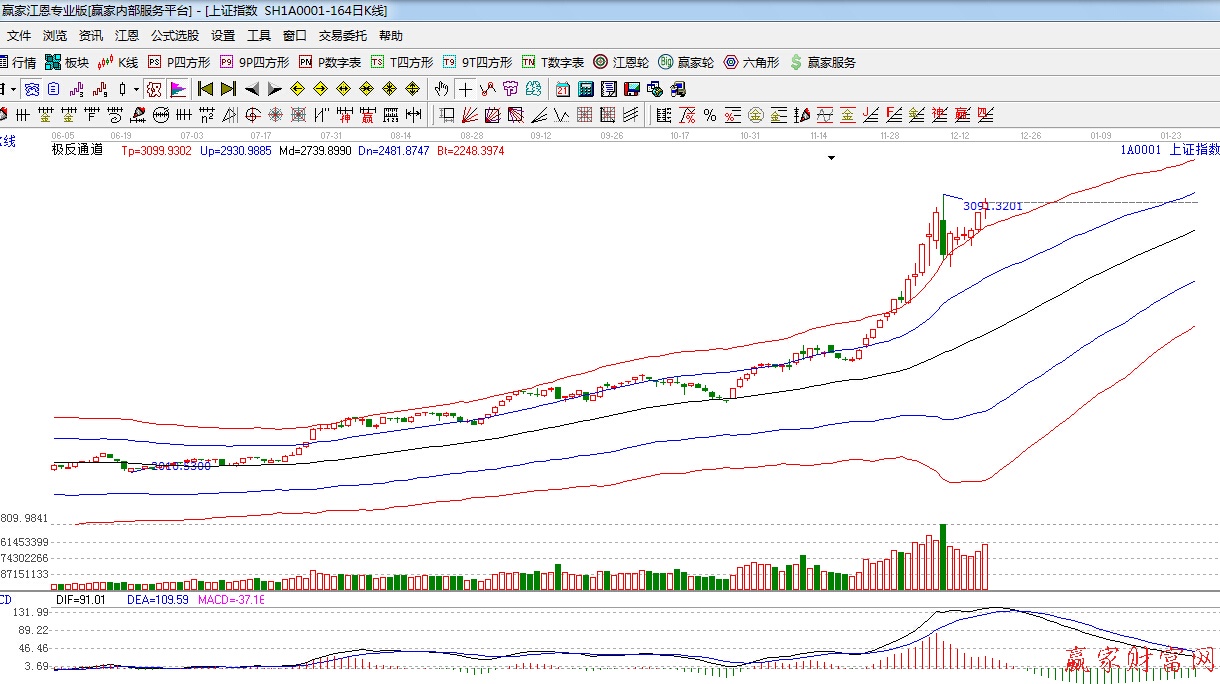
Task: Toggle the colored flag chart button
Action: [178, 89]
